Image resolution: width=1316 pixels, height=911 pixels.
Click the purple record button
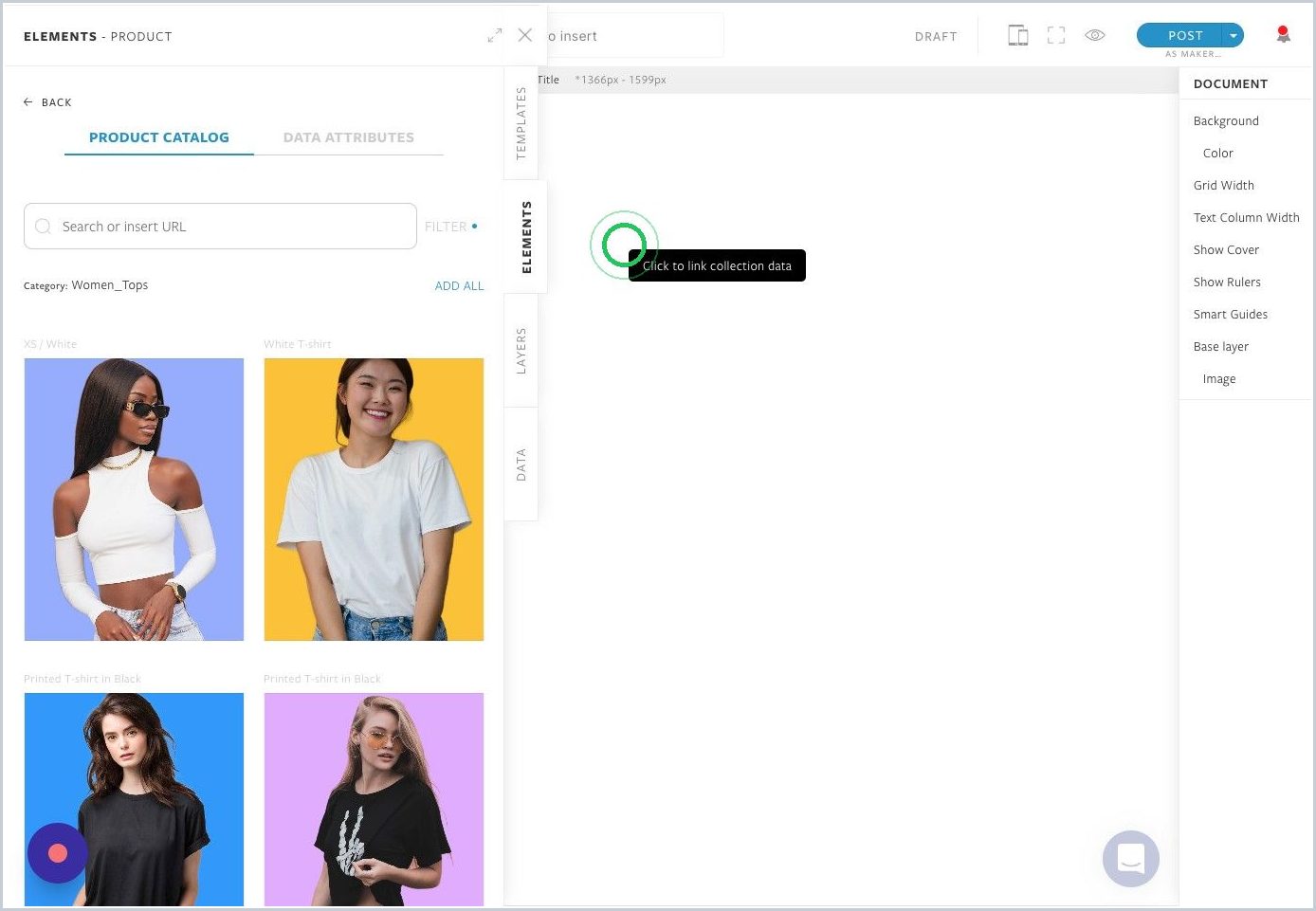click(58, 853)
